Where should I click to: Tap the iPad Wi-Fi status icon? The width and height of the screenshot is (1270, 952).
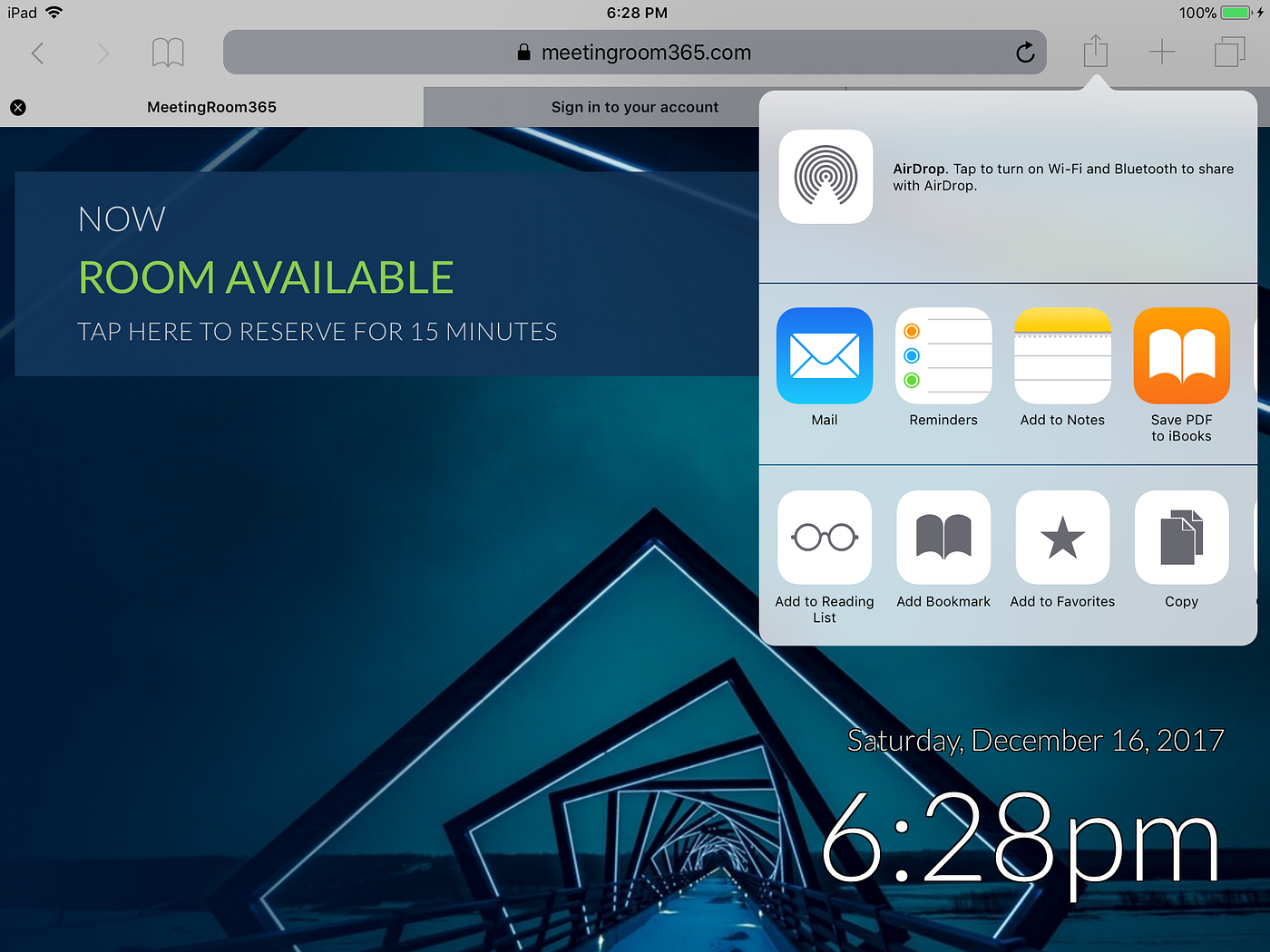(x=54, y=13)
